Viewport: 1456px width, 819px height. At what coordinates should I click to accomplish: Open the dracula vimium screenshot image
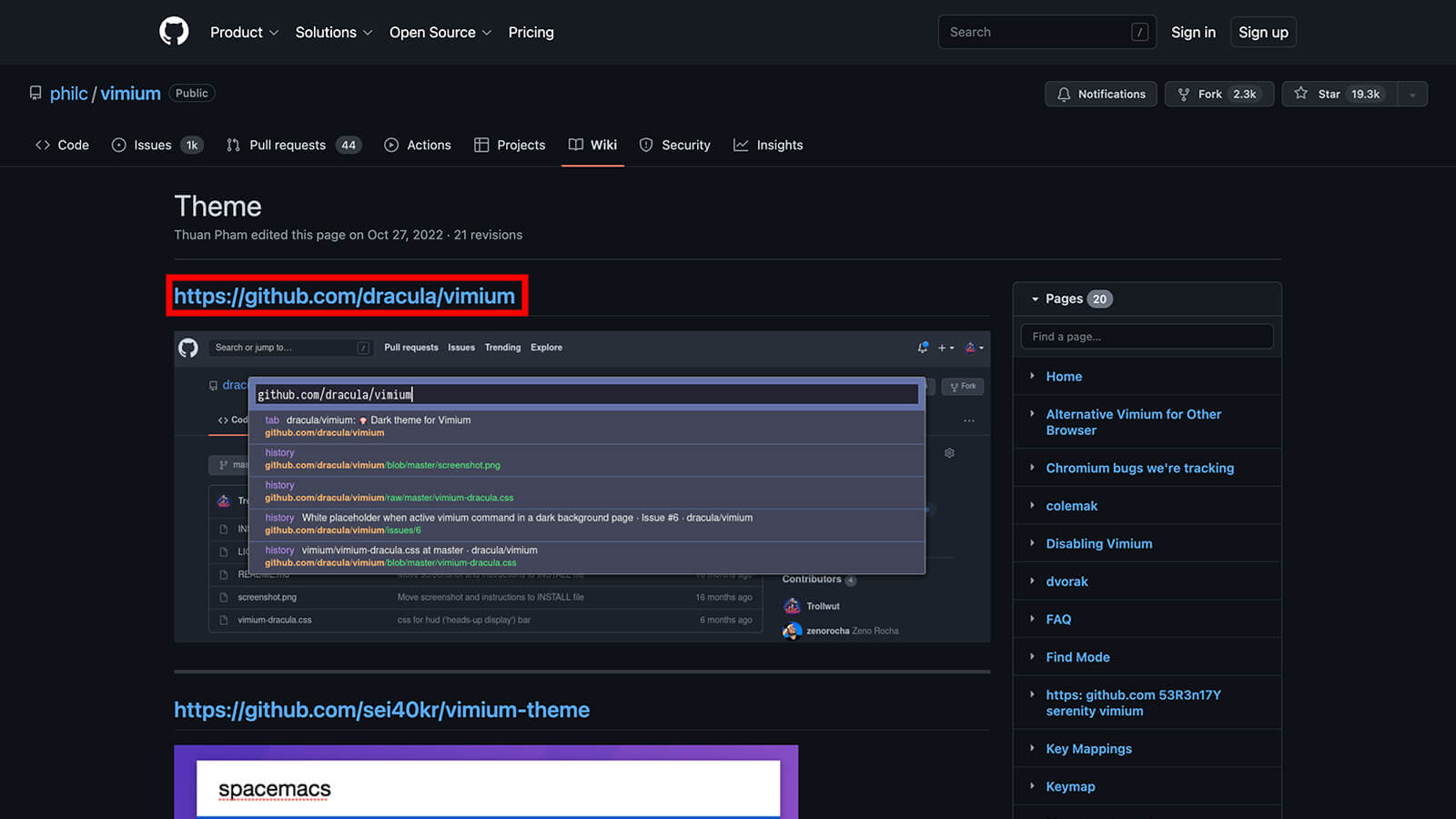tap(581, 487)
